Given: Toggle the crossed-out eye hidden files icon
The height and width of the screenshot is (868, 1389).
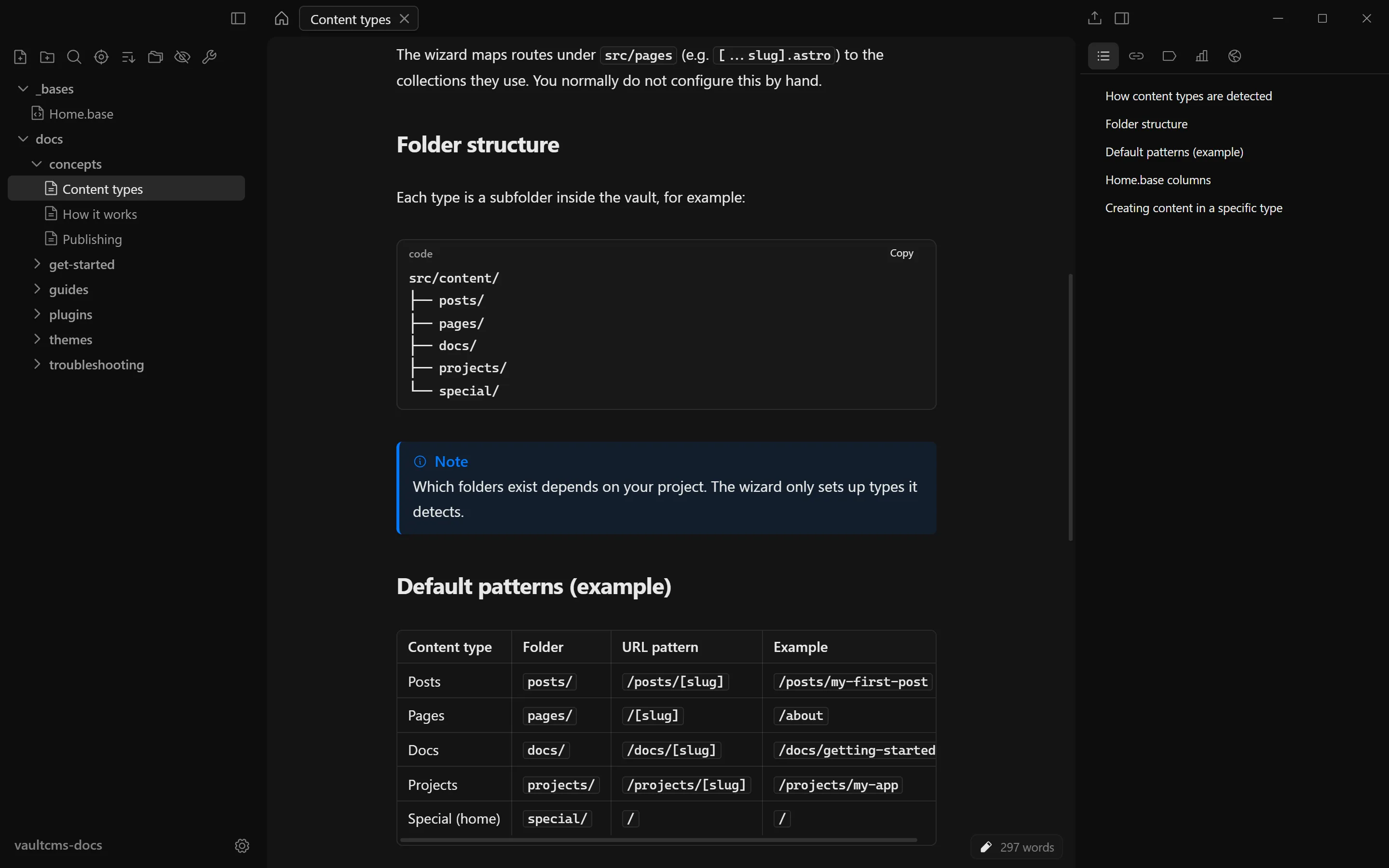Looking at the screenshot, I should click(182, 57).
